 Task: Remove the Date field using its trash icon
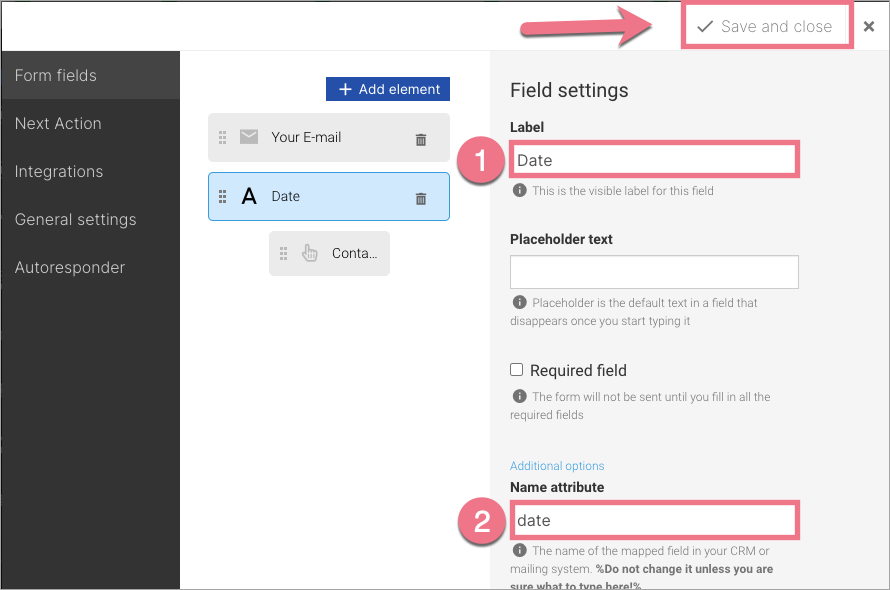[x=420, y=197]
